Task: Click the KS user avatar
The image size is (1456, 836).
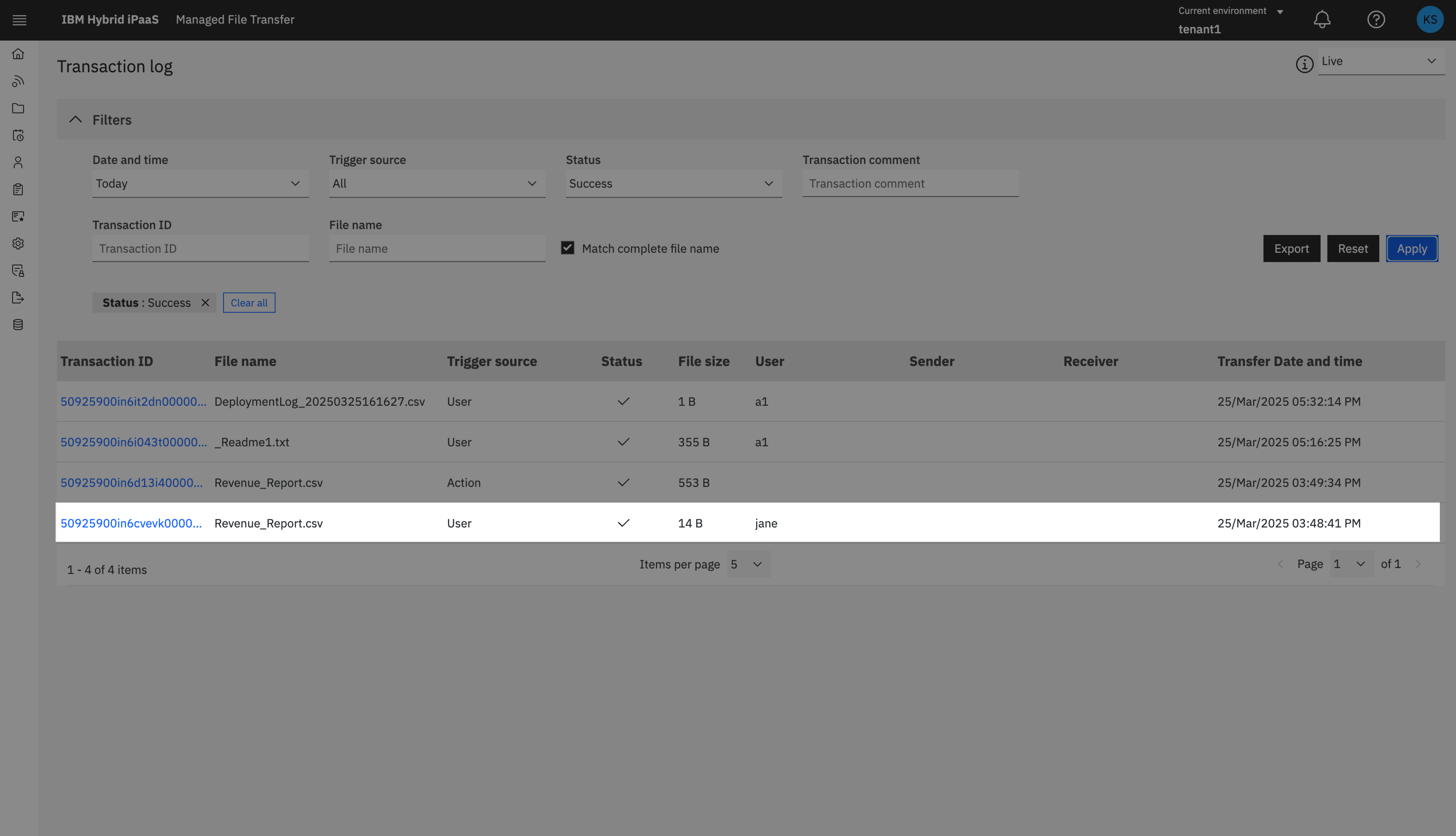Action: click(x=1430, y=19)
